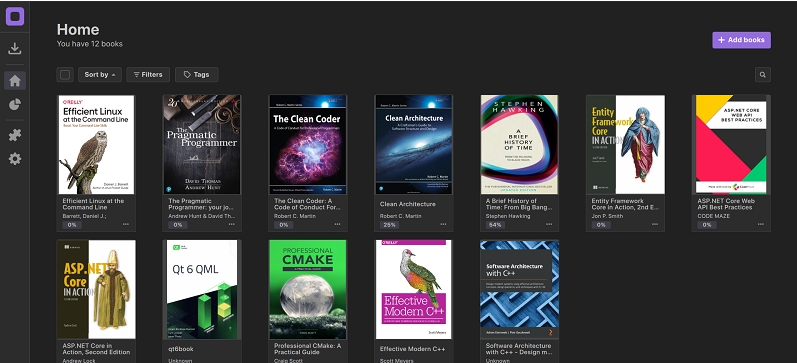
Task: Click title 'The Clean Coder: A Code of Conduct For...'
Action: pyautogui.click(x=307, y=204)
